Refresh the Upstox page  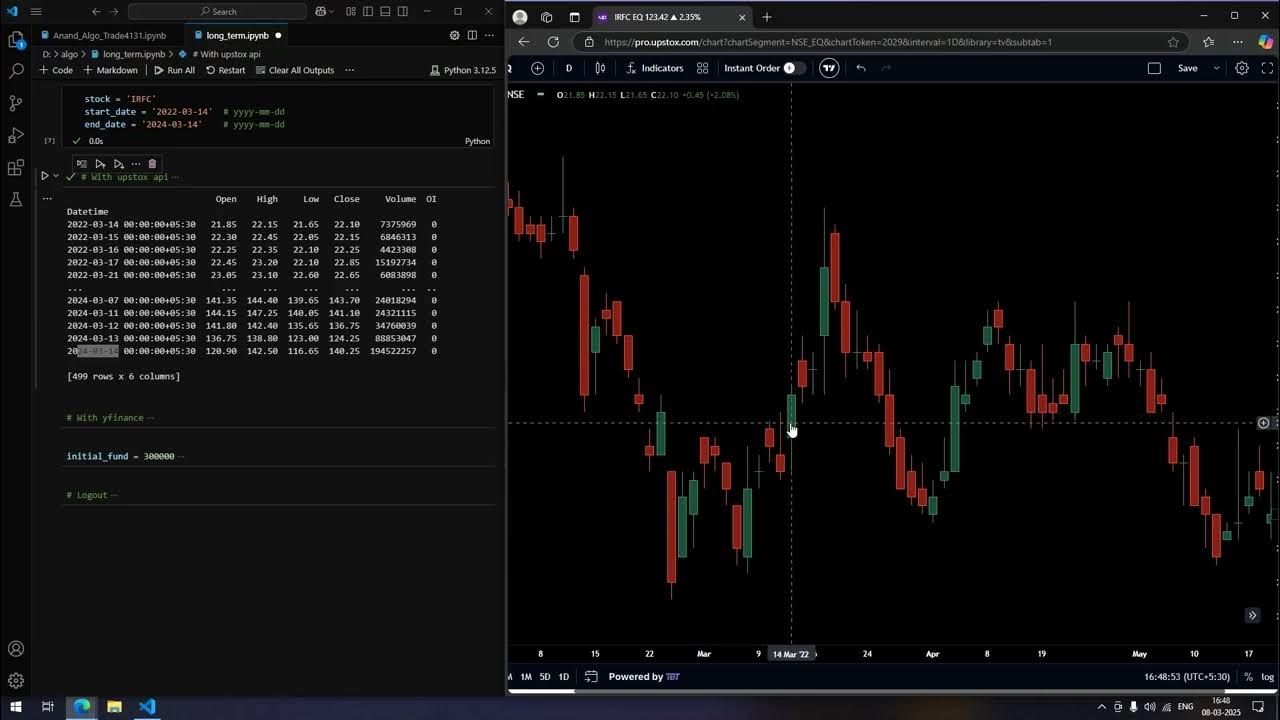coord(553,42)
